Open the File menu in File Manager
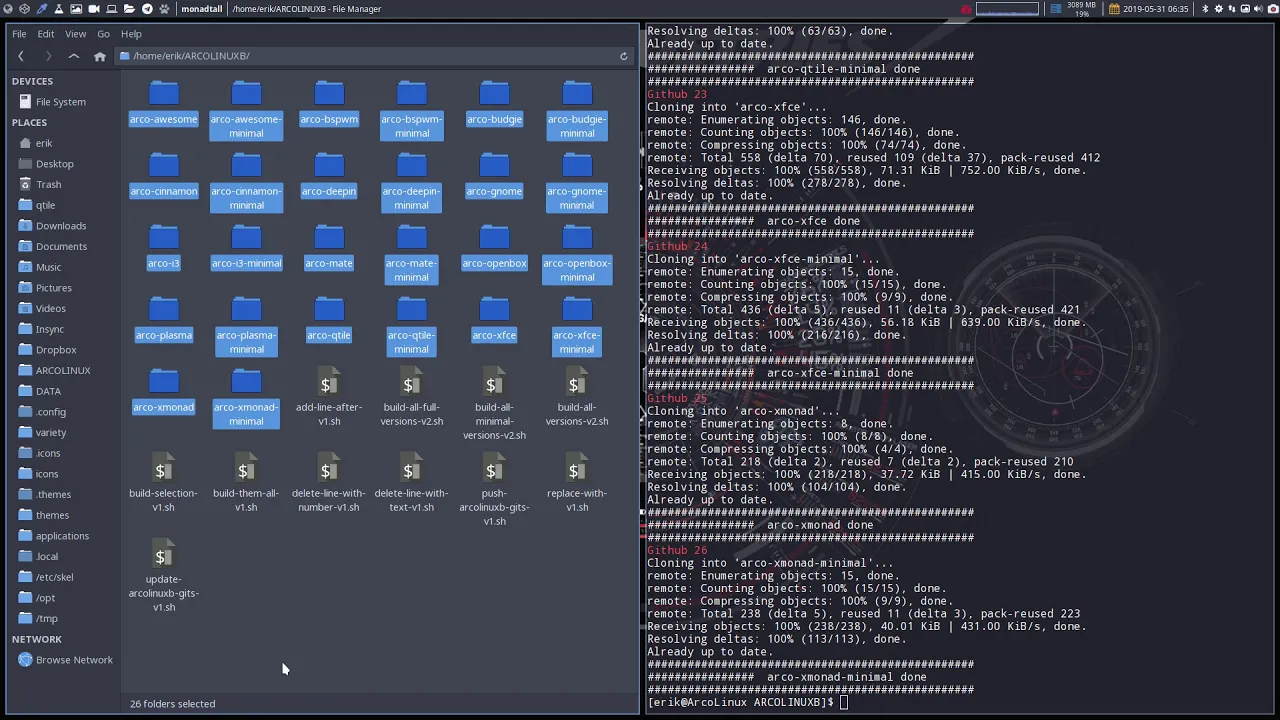Viewport: 1280px width, 720px height. [x=19, y=33]
